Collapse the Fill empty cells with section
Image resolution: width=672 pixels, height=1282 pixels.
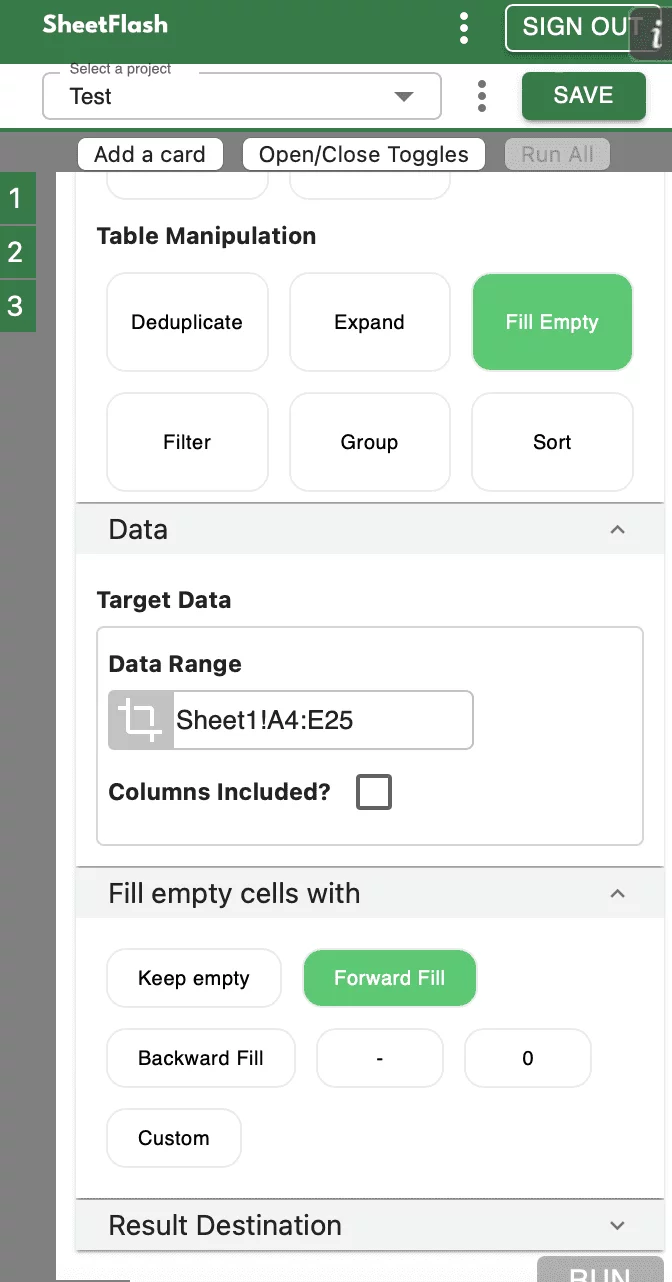pos(617,894)
